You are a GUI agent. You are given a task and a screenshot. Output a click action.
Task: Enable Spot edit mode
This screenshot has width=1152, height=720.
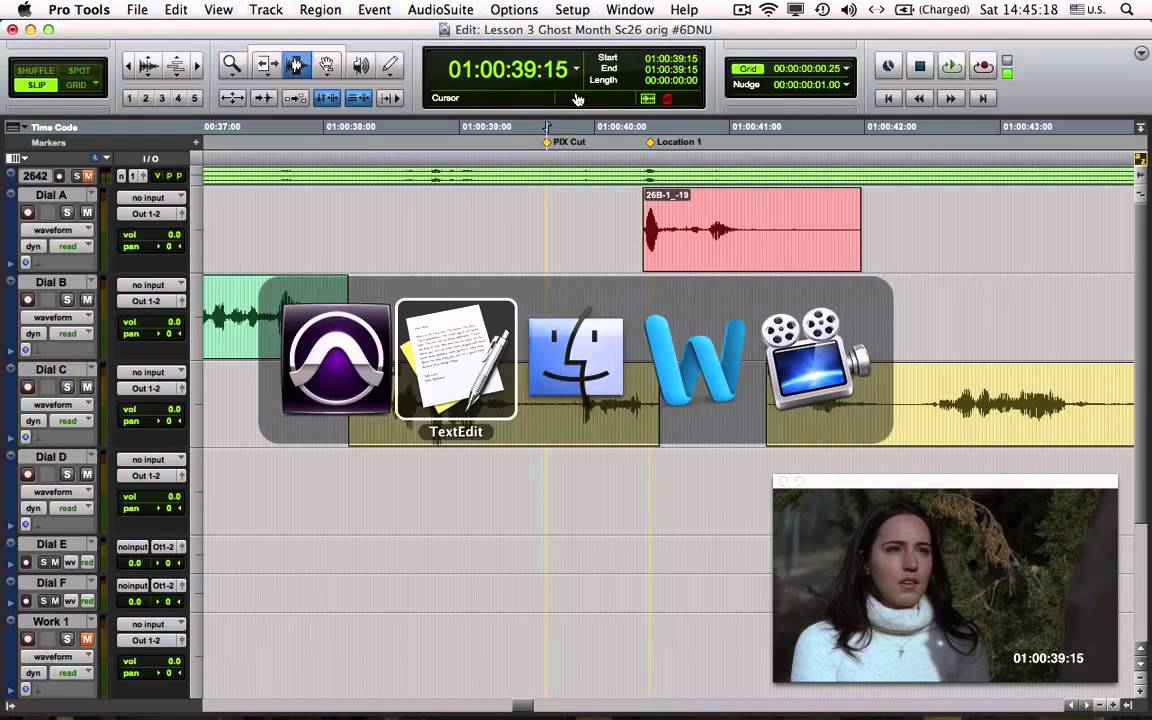click(79, 71)
